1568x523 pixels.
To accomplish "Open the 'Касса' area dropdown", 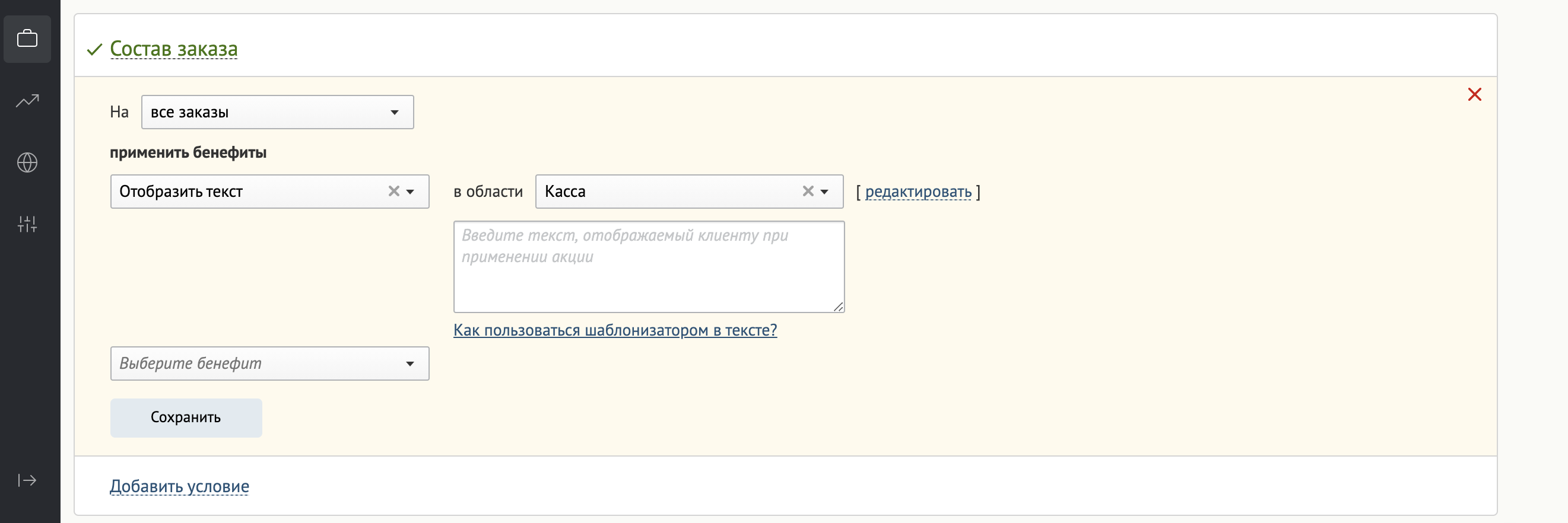I will click(689, 192).
